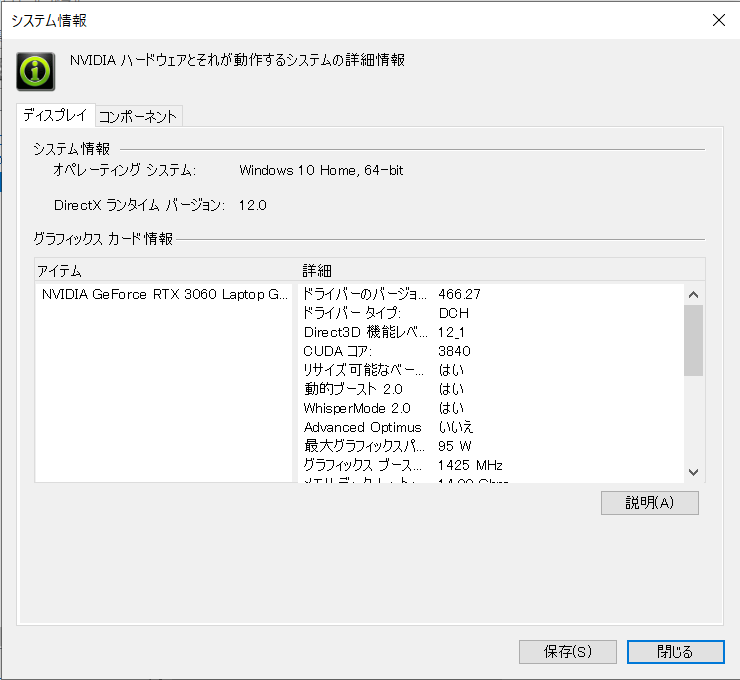Switch to the コンポーネント tab
The image size is (740, 680).
(138, 116)
